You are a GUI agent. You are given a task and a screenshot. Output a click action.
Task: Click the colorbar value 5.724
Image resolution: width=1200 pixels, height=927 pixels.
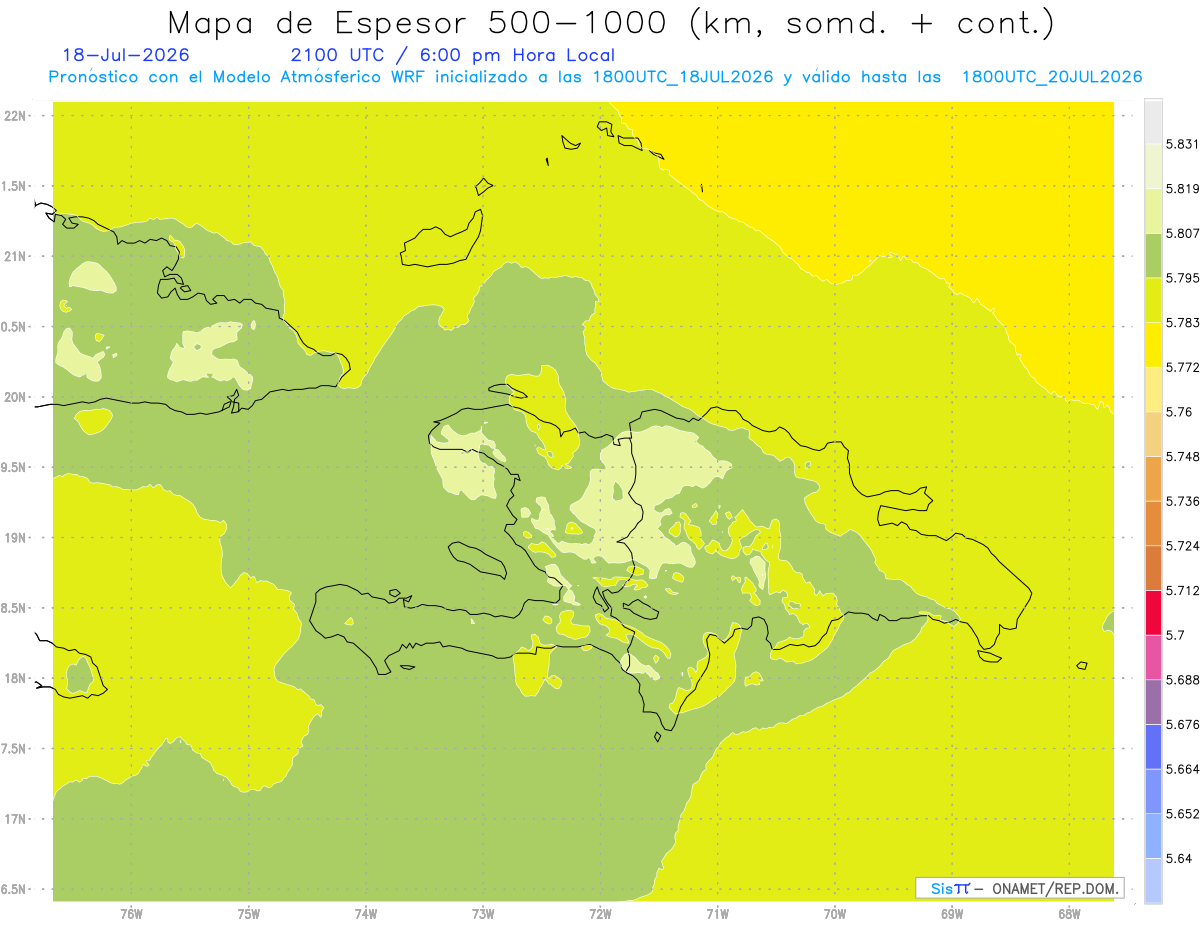click(x=1183, y=546)
